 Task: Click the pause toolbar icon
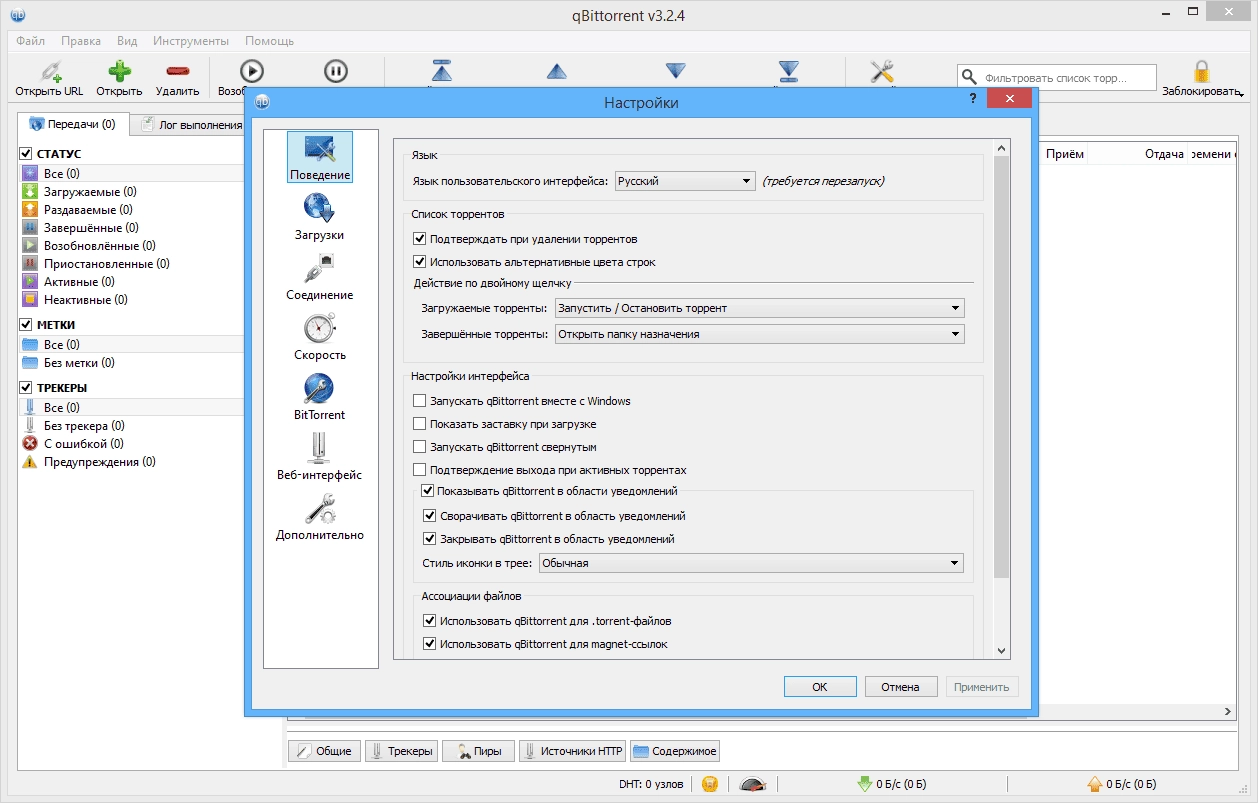click(336, 71)
